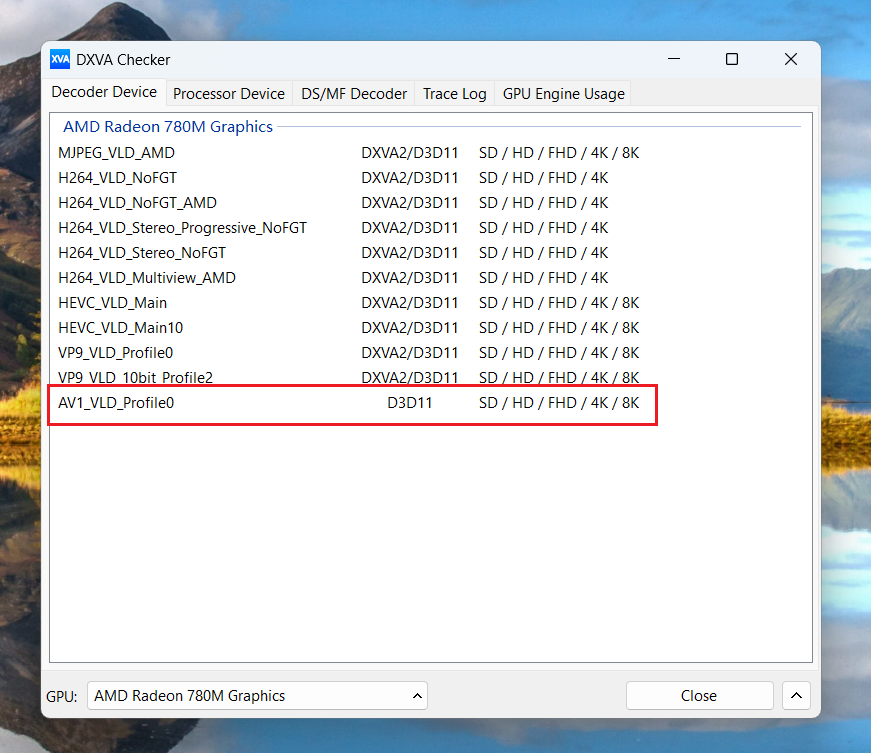Switch to the Trace Log tab
Screen dimensions: 871x753
454,94
